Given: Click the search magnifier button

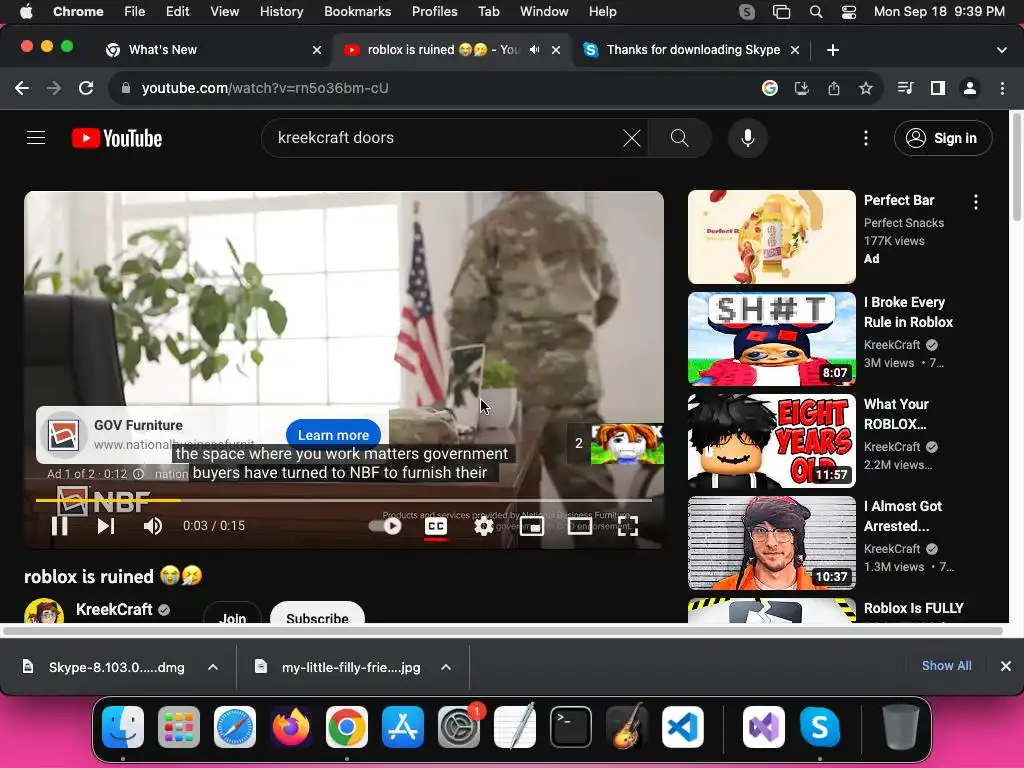Looking at the screenshot, I should [680, 138].
